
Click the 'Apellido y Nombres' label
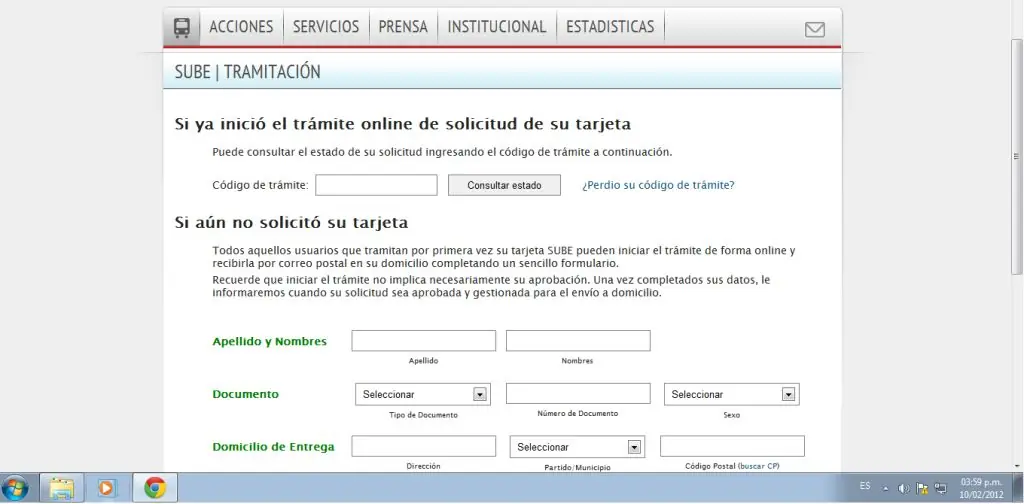[x=270, y=341]
